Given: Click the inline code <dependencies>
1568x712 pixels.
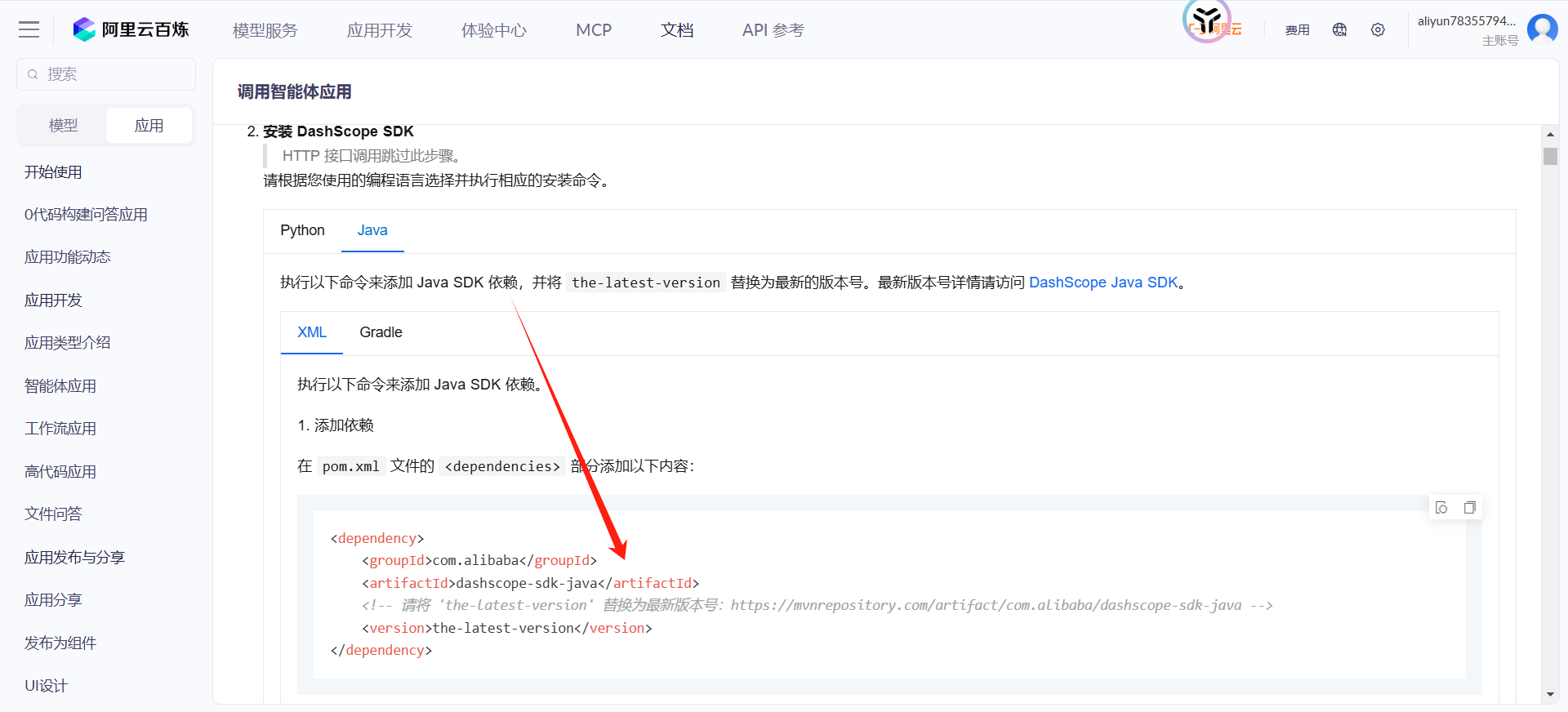Looking at the screenshot, I should (x=502, y=466).
